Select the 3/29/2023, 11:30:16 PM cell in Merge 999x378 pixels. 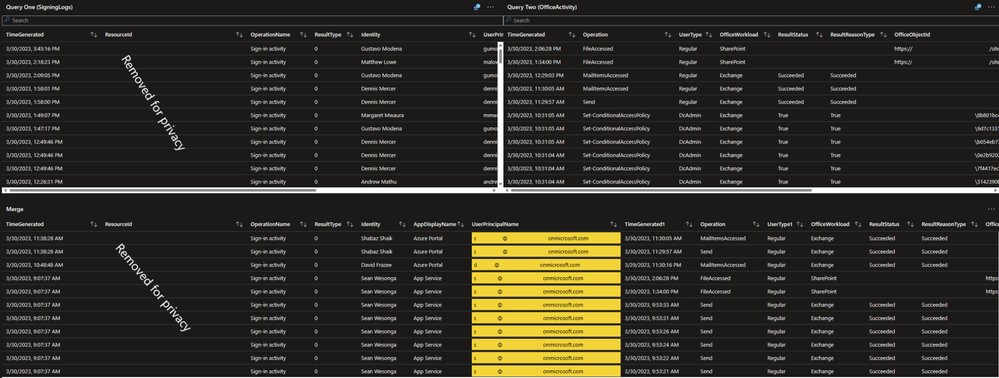654,265
